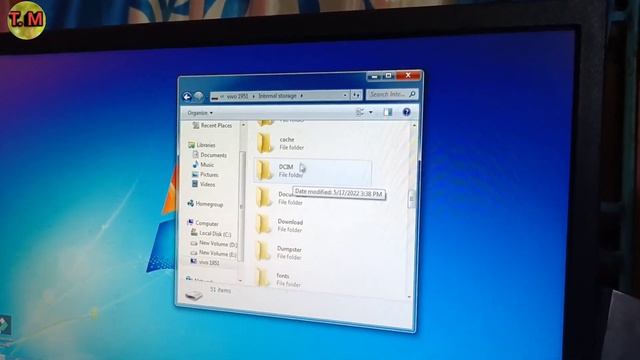Viewport: 640px width, 360px height.
Task: Select vivo 1951 in the address path
Action: click(237, 96)
